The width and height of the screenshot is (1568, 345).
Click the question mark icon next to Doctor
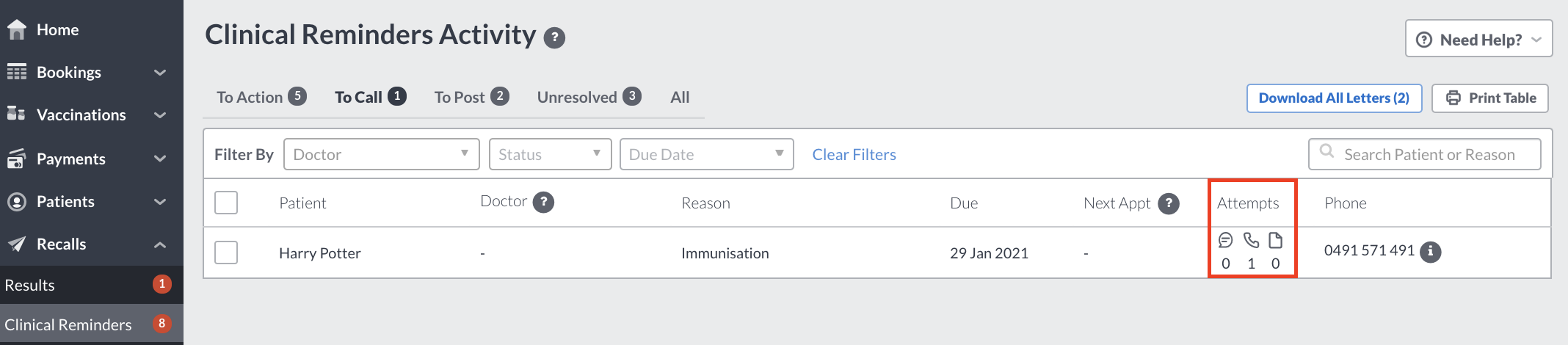(543, 202)
